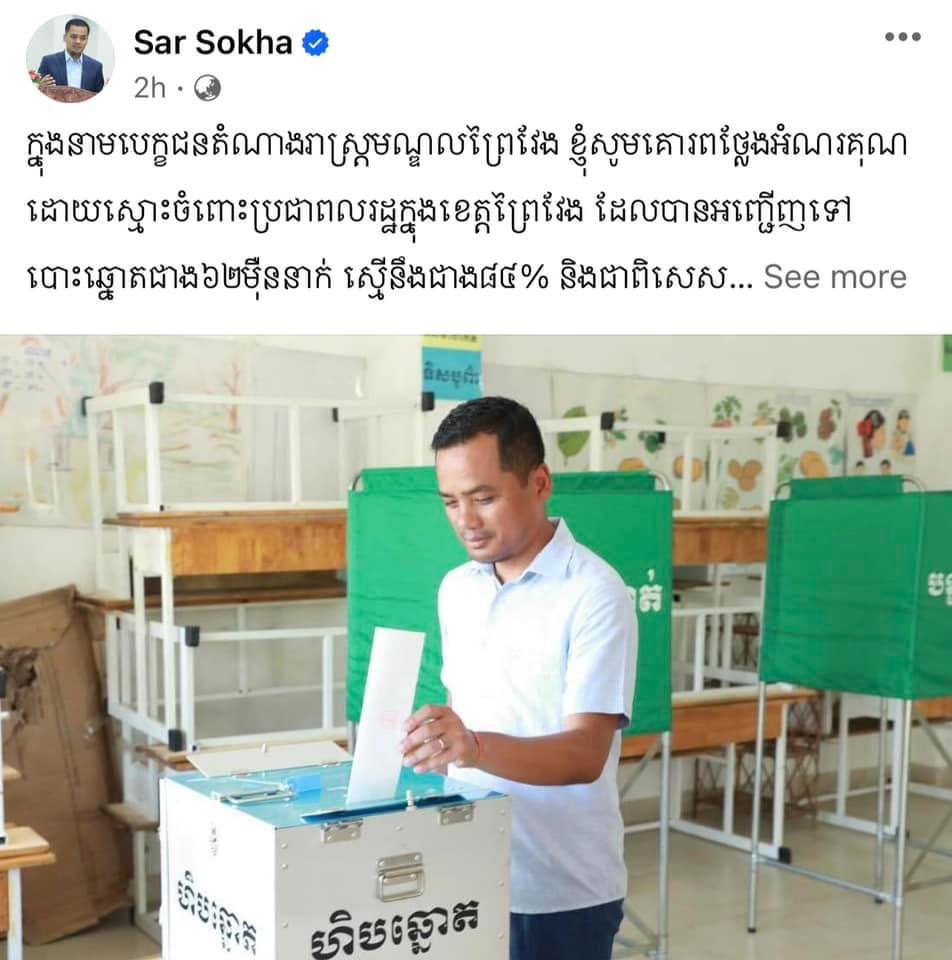Open the three-dot post options menu
952x960 pixels.
[902, 37]
